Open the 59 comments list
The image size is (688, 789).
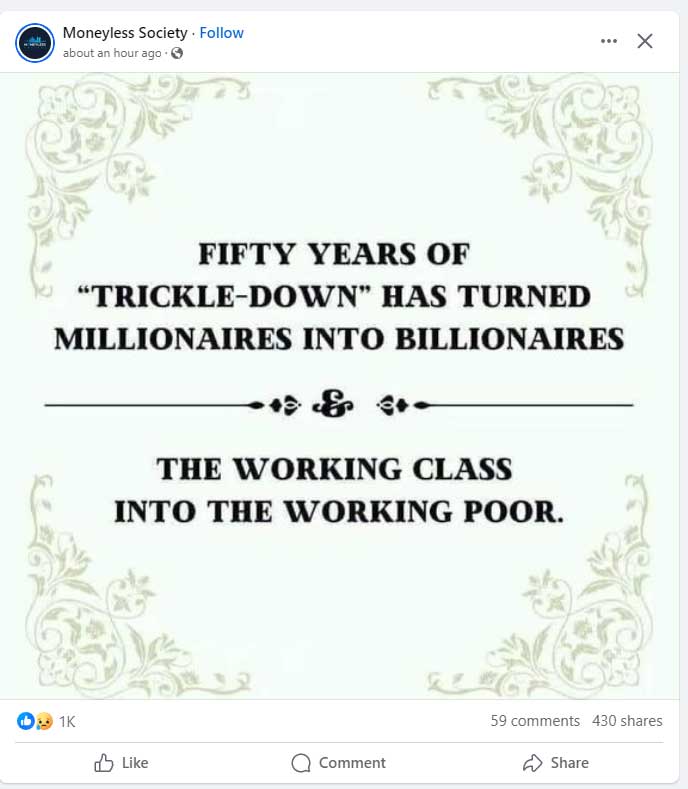535,721
